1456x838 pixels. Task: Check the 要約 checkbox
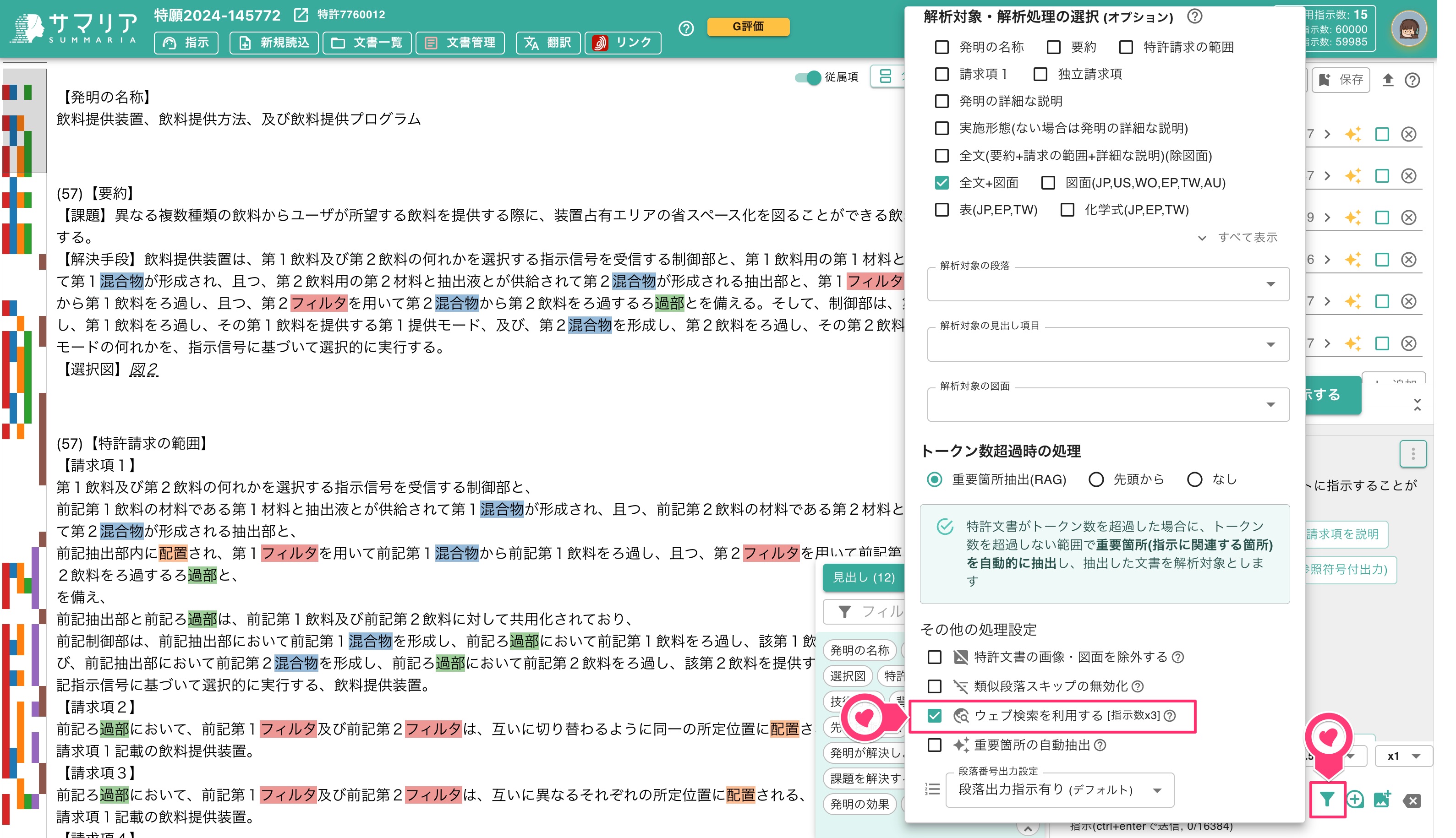[x=1054, y=47]
